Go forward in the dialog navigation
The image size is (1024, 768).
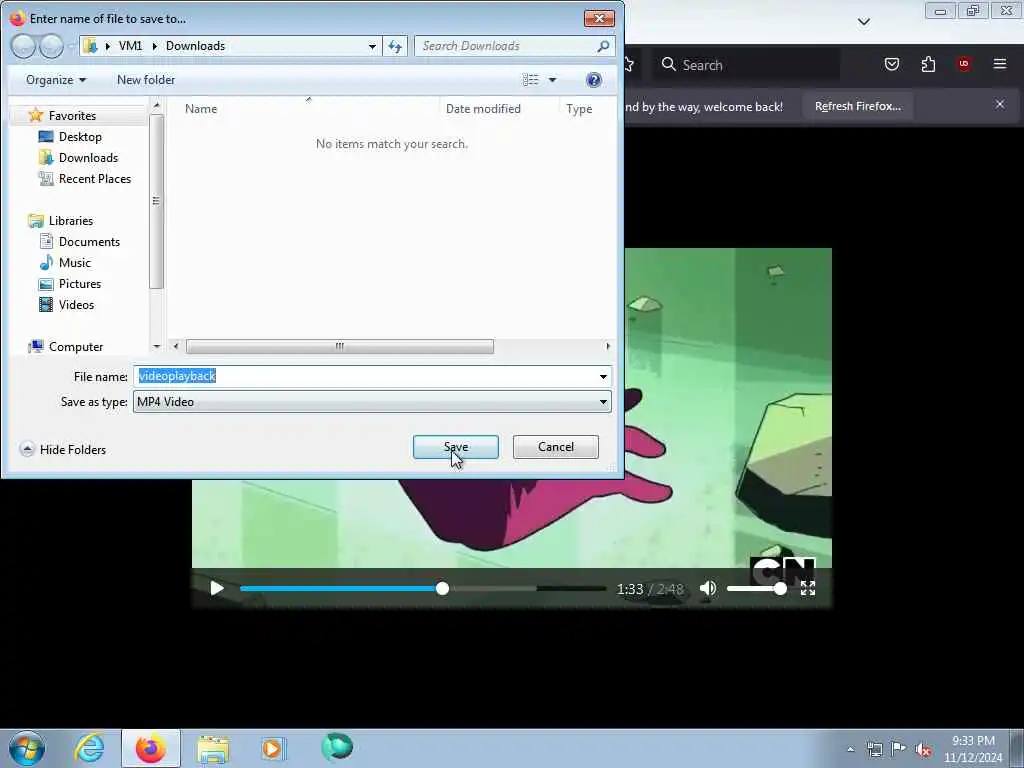click(51, 46)
